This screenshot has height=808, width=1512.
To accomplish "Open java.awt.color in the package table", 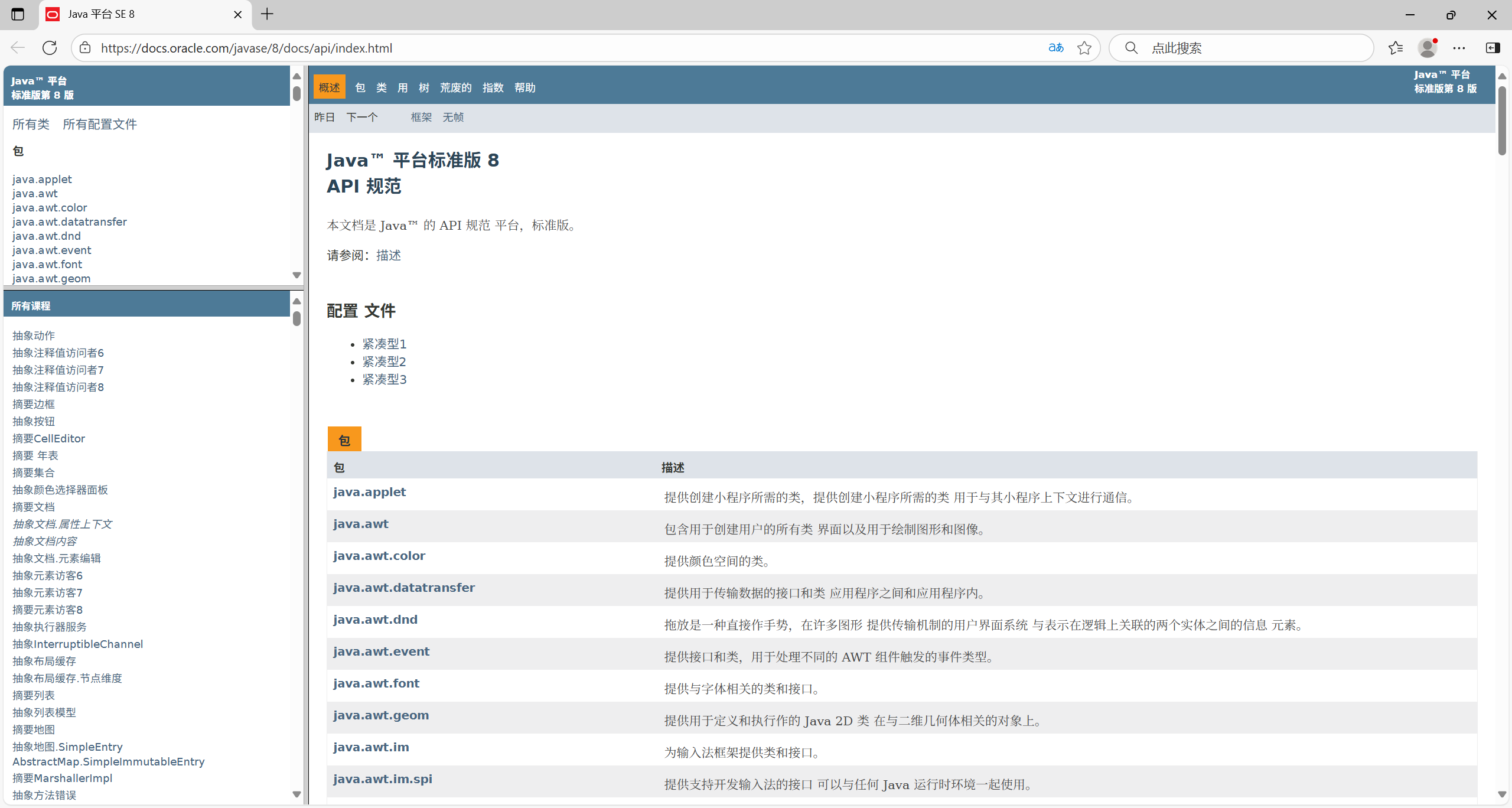I will pyautogui.click(x=379, y=556).
